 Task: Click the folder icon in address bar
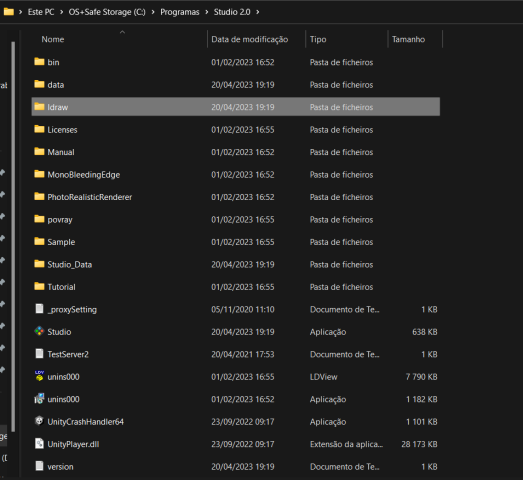9,12
